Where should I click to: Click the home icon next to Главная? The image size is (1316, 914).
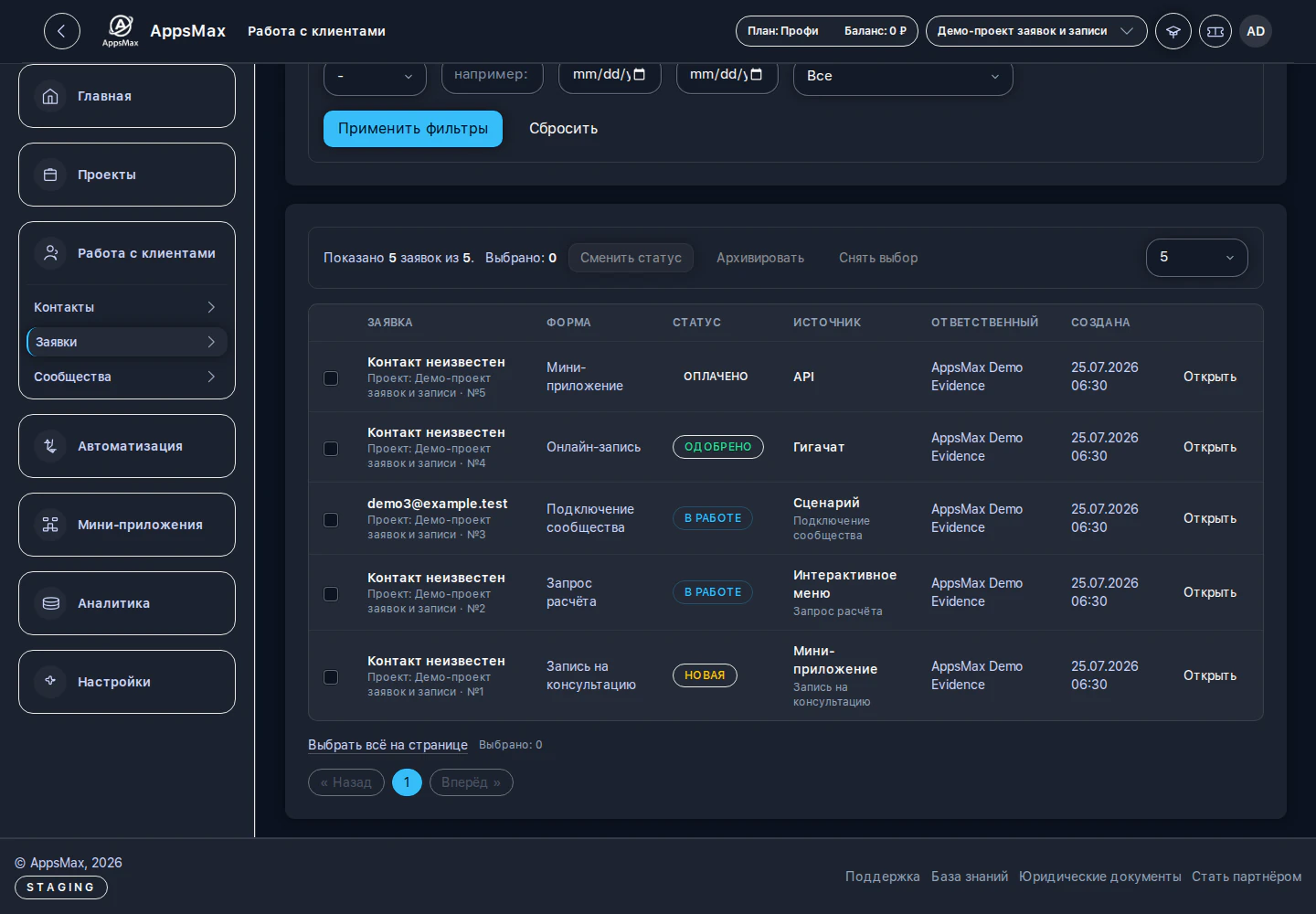pyautogui.click(x=50, y=96)
